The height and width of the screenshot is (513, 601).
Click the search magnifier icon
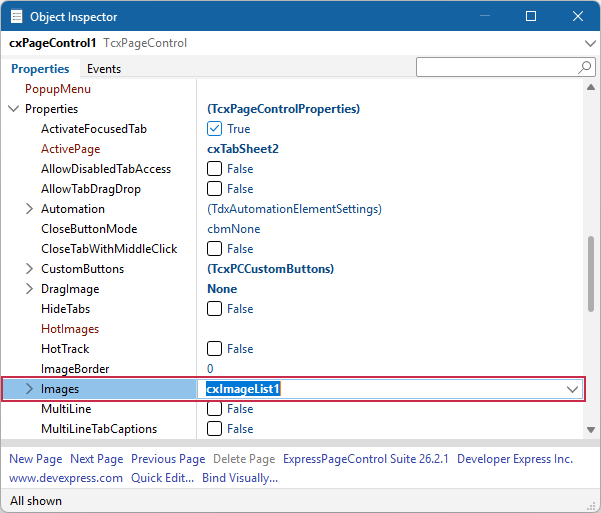[x=585, y=67]
